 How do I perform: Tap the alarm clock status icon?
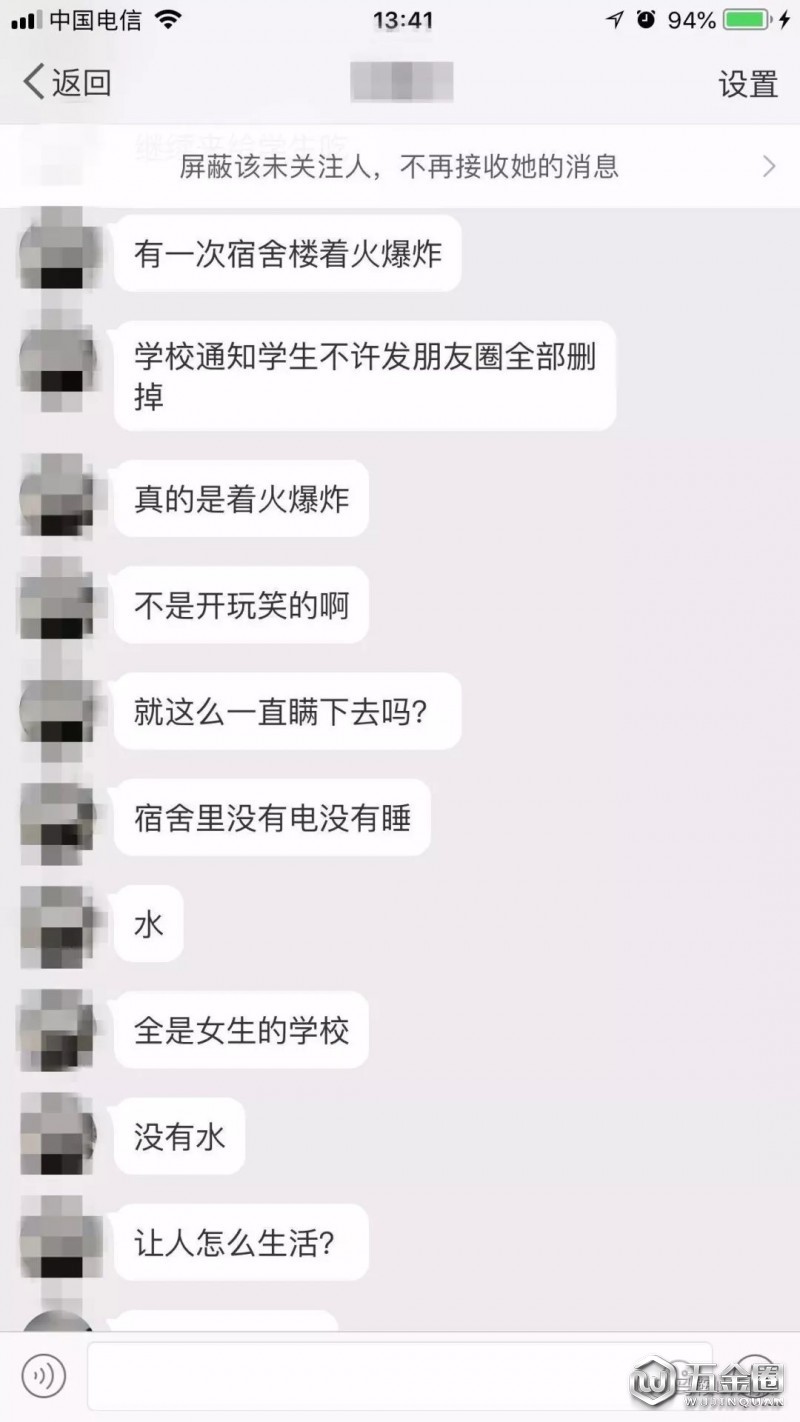click(646, 20)
